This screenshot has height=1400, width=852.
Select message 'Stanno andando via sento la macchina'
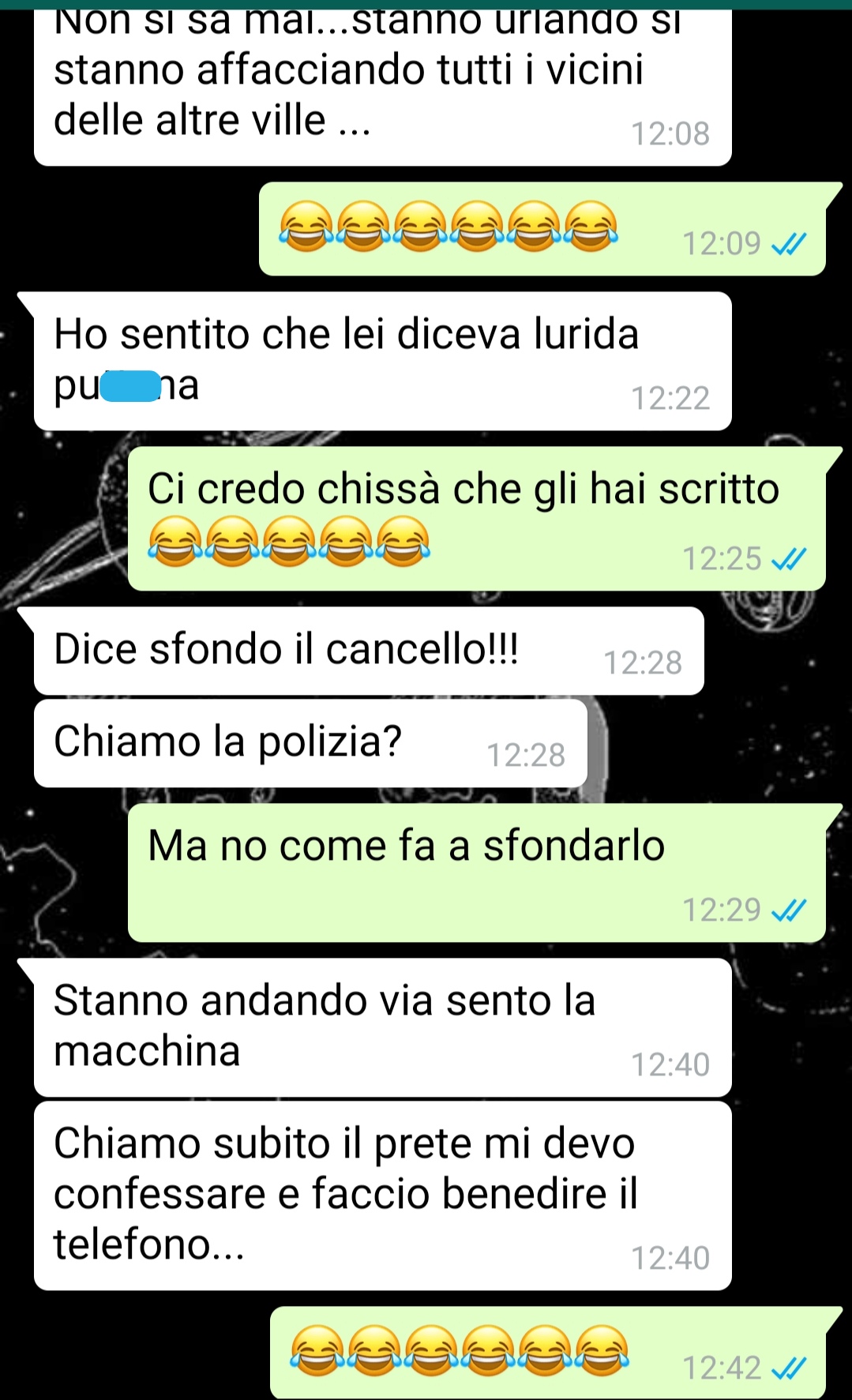pyautogui.click(x=383, y=1027)
